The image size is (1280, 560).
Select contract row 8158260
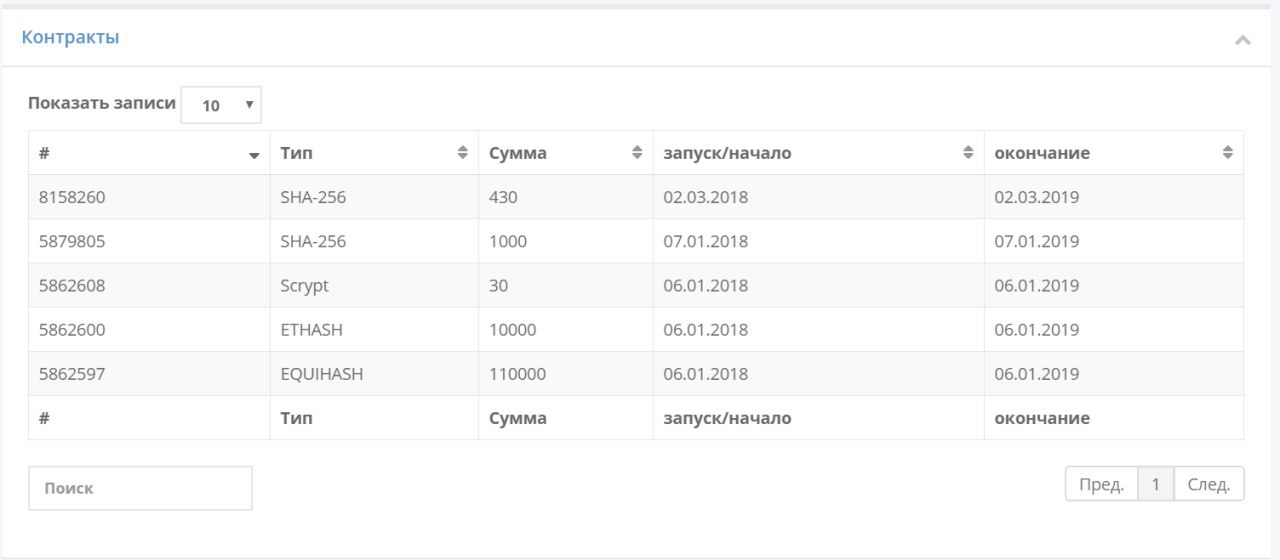click(636, 197)
